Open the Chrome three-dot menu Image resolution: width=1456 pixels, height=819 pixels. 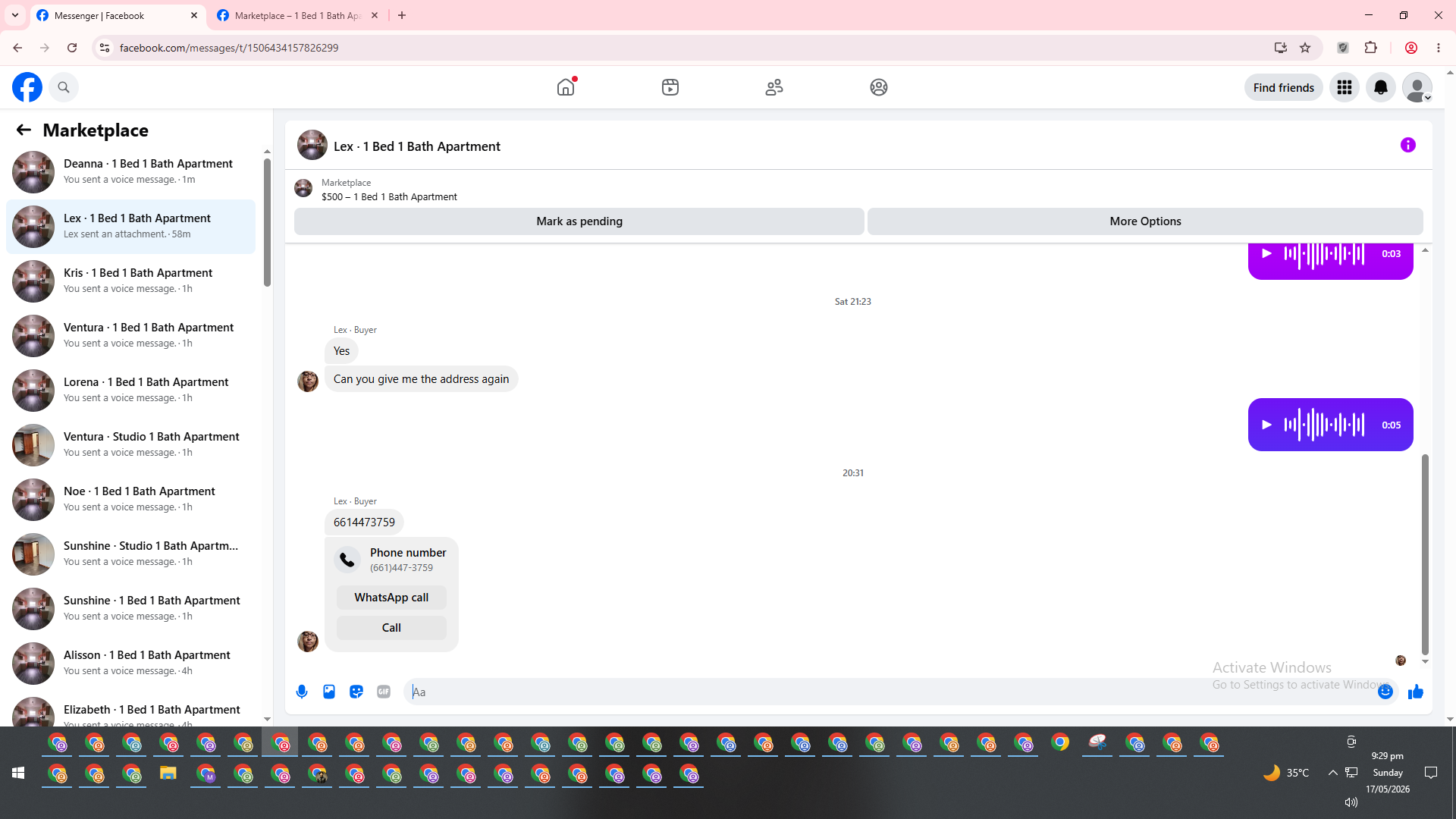click(x=1439, y=48)
